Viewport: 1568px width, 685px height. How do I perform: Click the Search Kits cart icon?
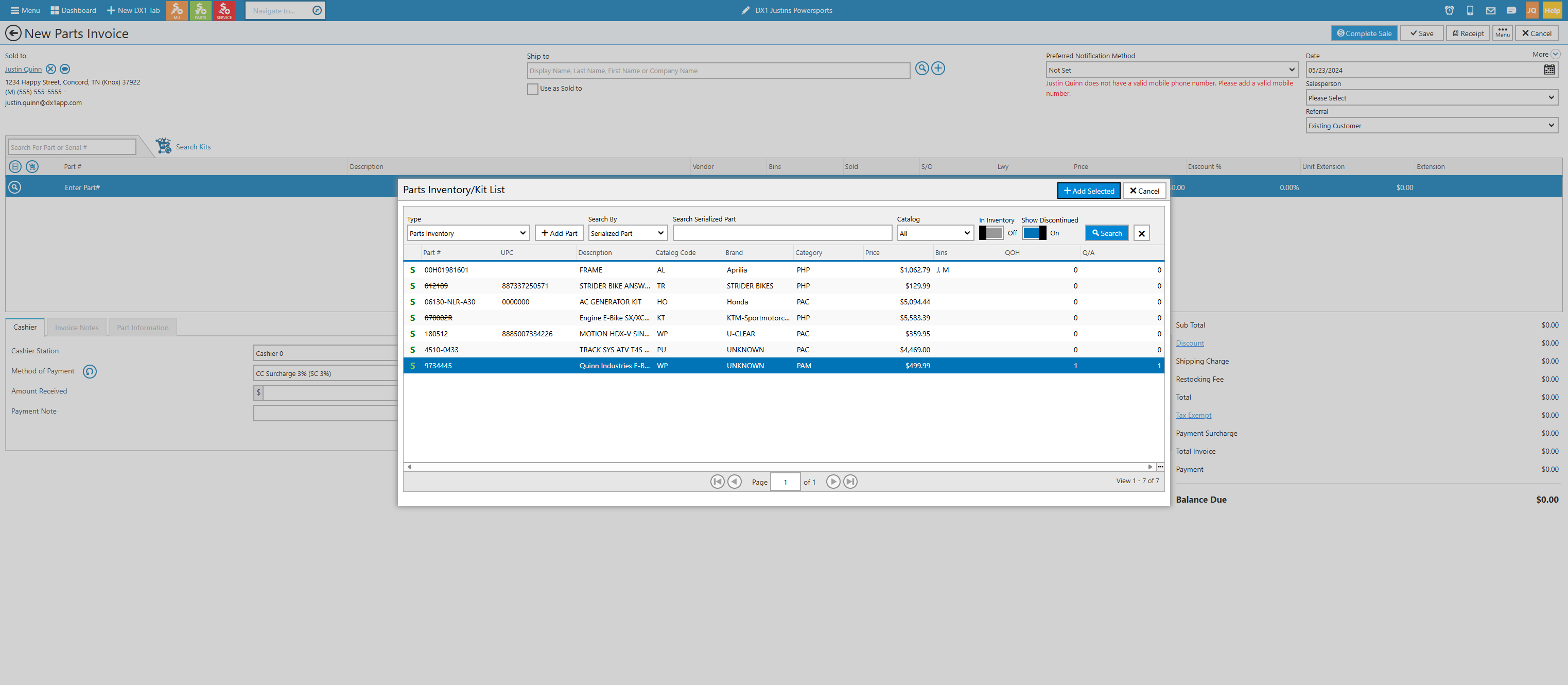click(x=163, y=146)
